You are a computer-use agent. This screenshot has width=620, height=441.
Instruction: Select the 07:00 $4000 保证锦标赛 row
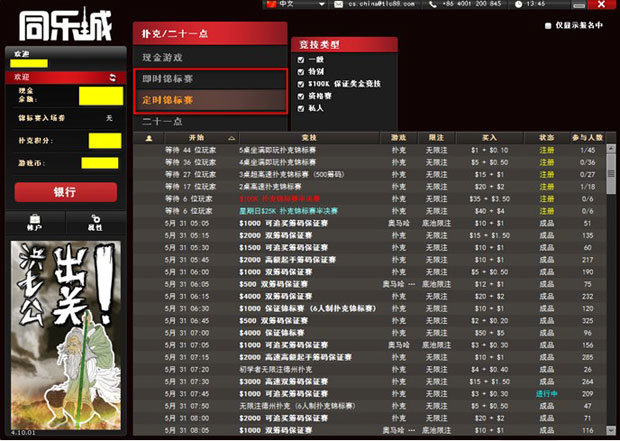(369, 333)
